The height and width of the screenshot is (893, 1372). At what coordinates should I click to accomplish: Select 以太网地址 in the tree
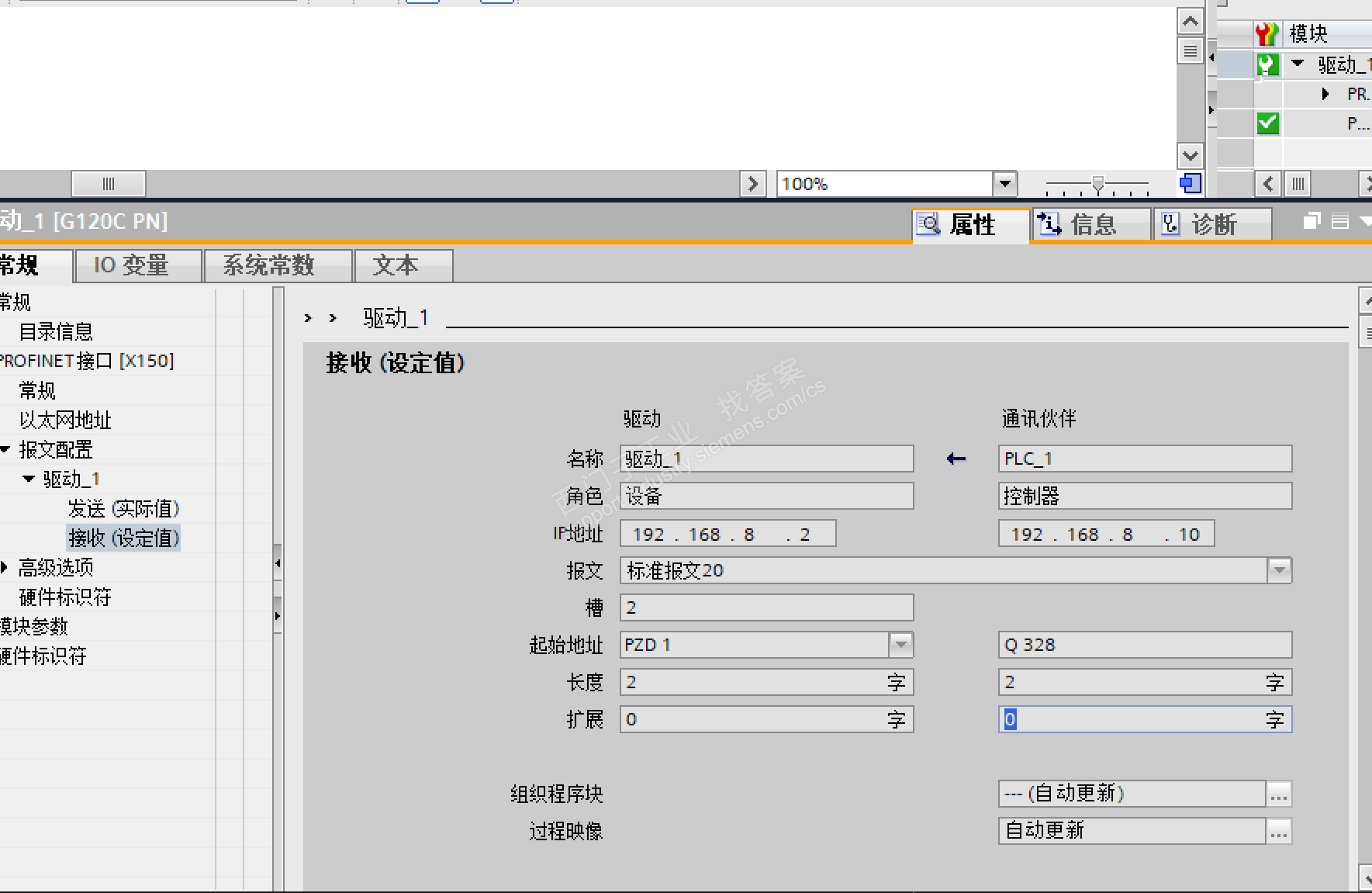[65, 421]
